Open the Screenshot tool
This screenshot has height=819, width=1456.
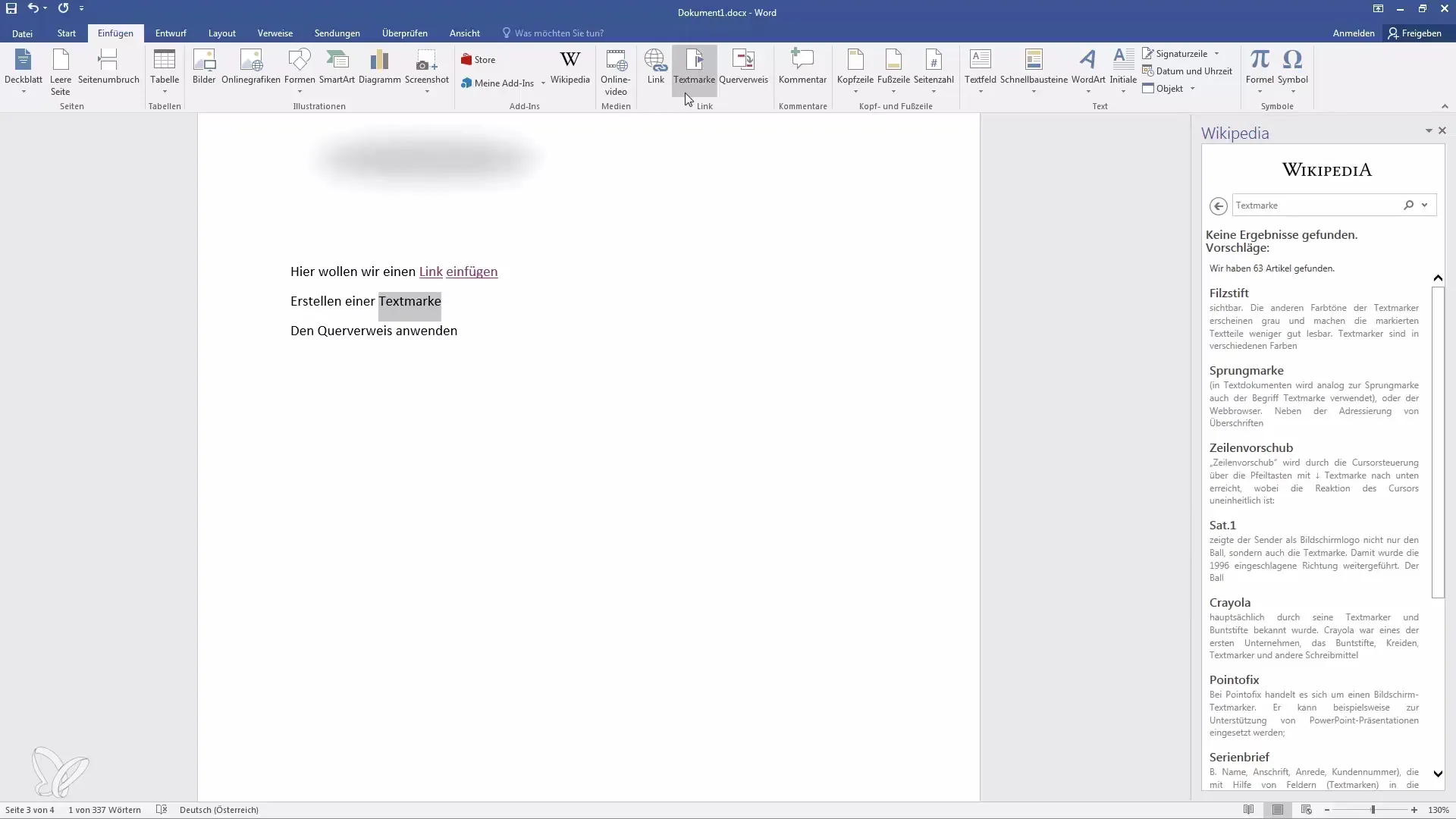coord(427,71)
